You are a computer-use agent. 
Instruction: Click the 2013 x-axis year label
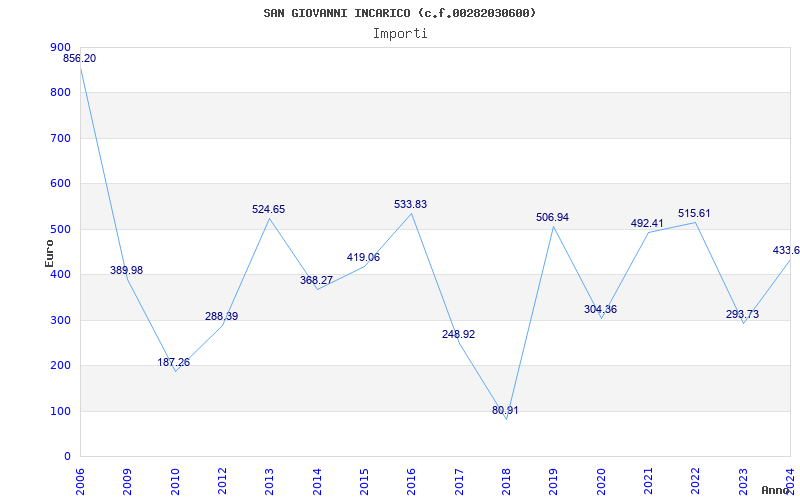point(269,479)
